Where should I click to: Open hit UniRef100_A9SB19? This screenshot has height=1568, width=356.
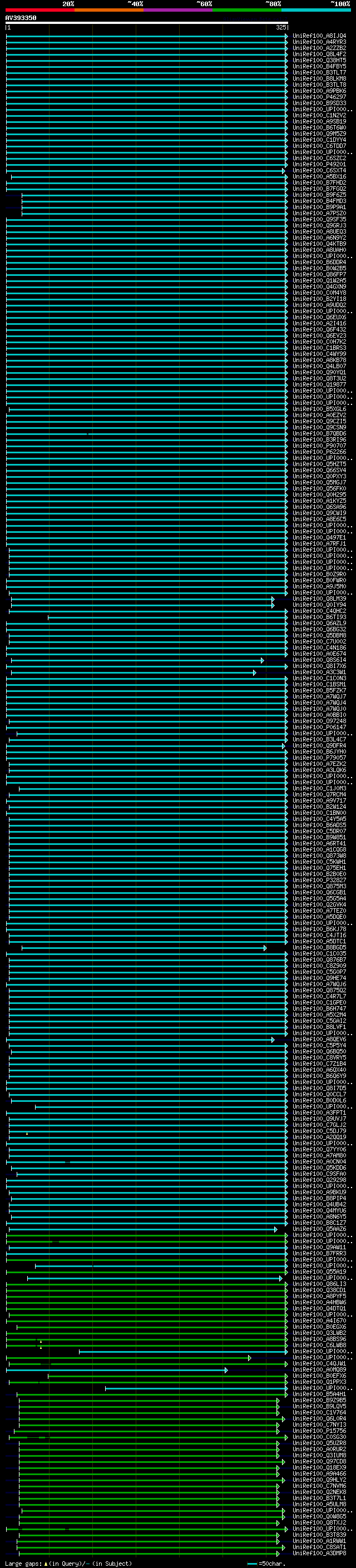click(319, 122)
